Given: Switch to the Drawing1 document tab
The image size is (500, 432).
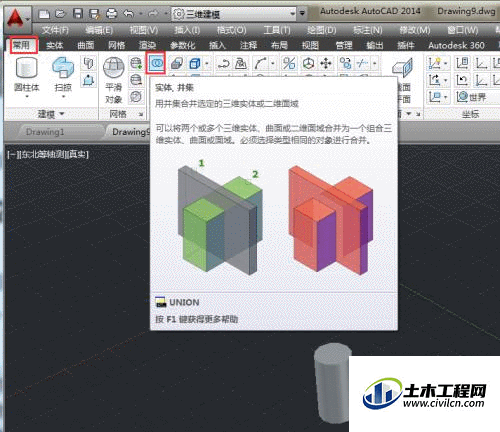Looking at the screenshot, I should tap(45, 132).
